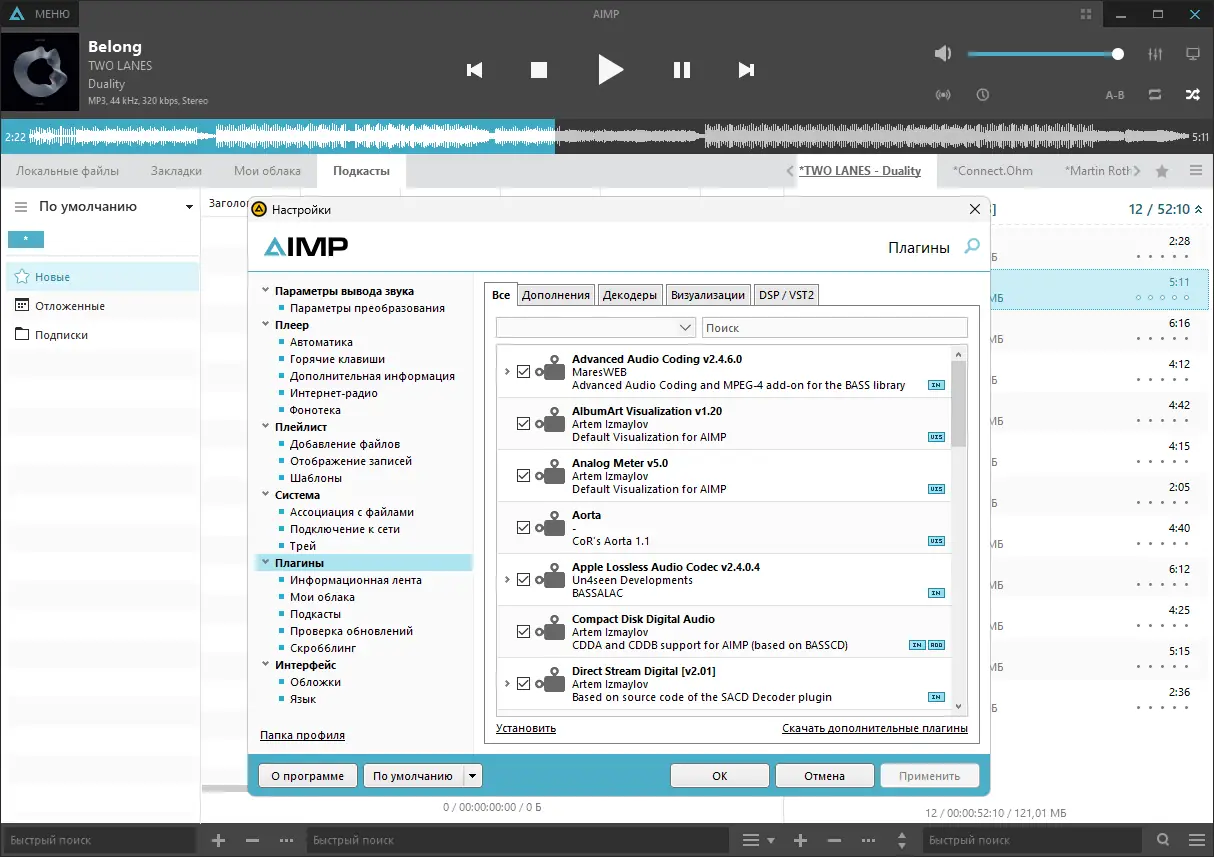This screenshot has height=857, width=1214.
Task: Switch to the Визуализации plugins tab
Action: coord(708,295)
